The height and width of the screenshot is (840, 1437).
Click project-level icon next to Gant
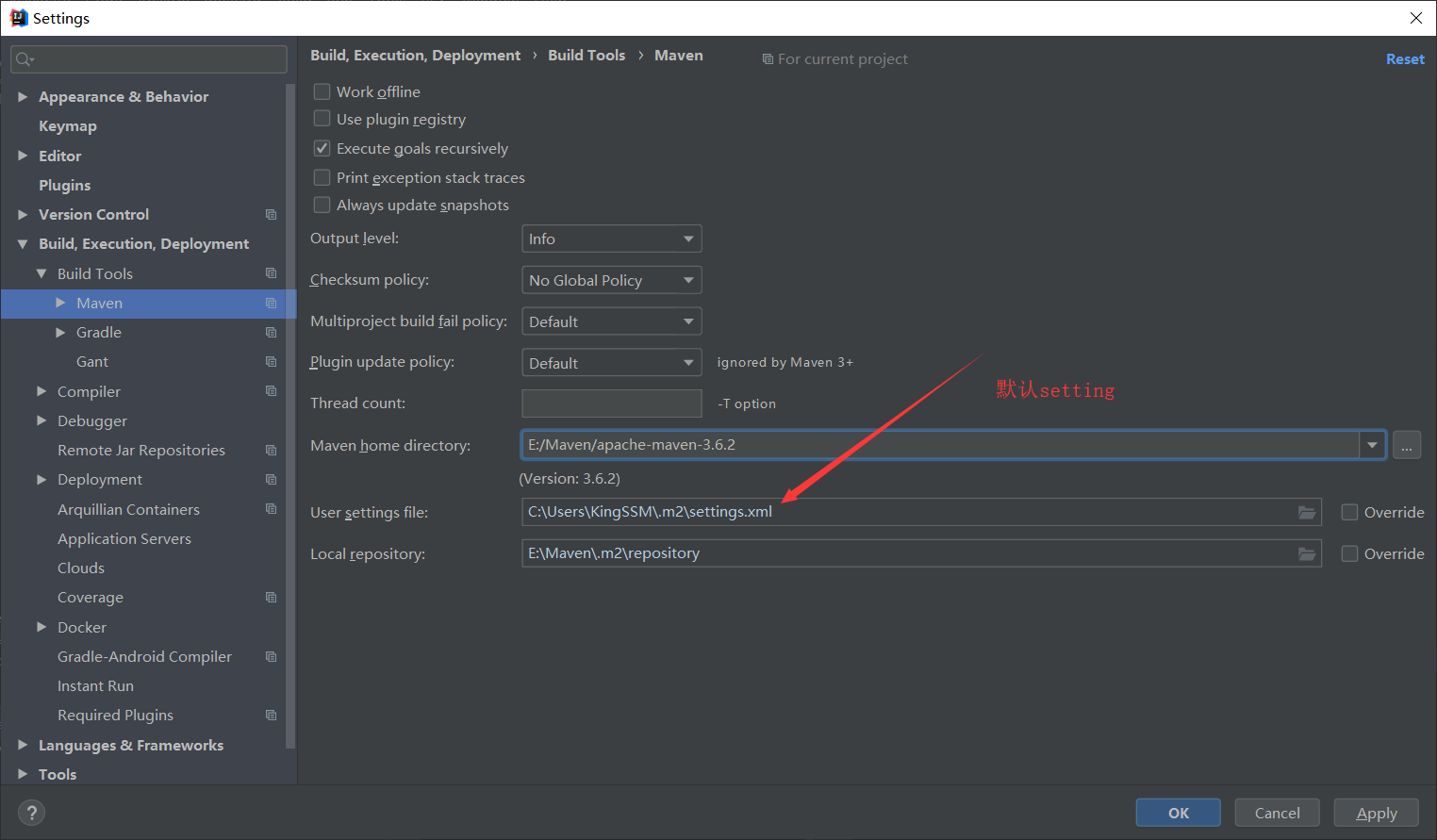coord(271,361)
